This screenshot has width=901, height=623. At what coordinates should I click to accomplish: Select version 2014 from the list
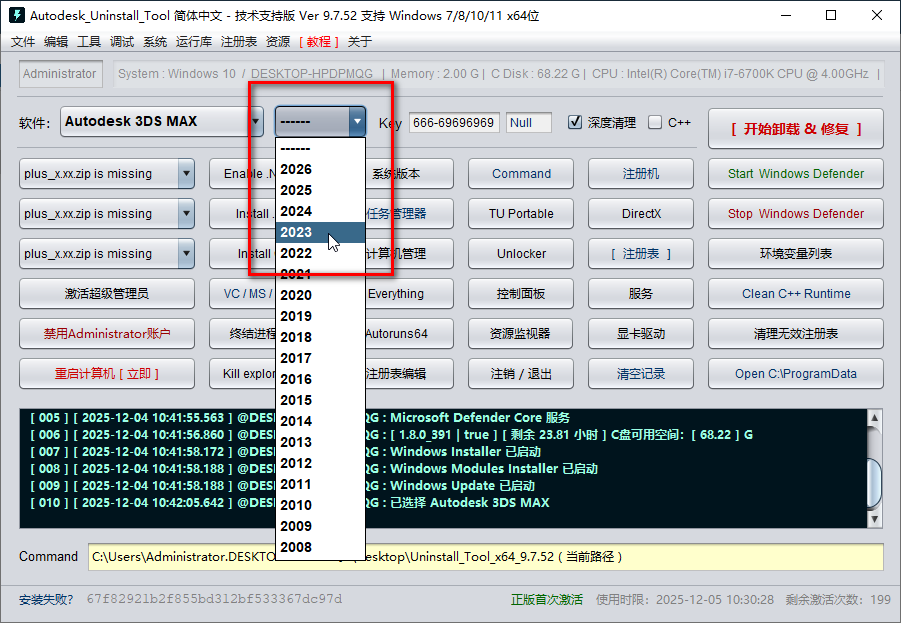click(x=320, y=421)
